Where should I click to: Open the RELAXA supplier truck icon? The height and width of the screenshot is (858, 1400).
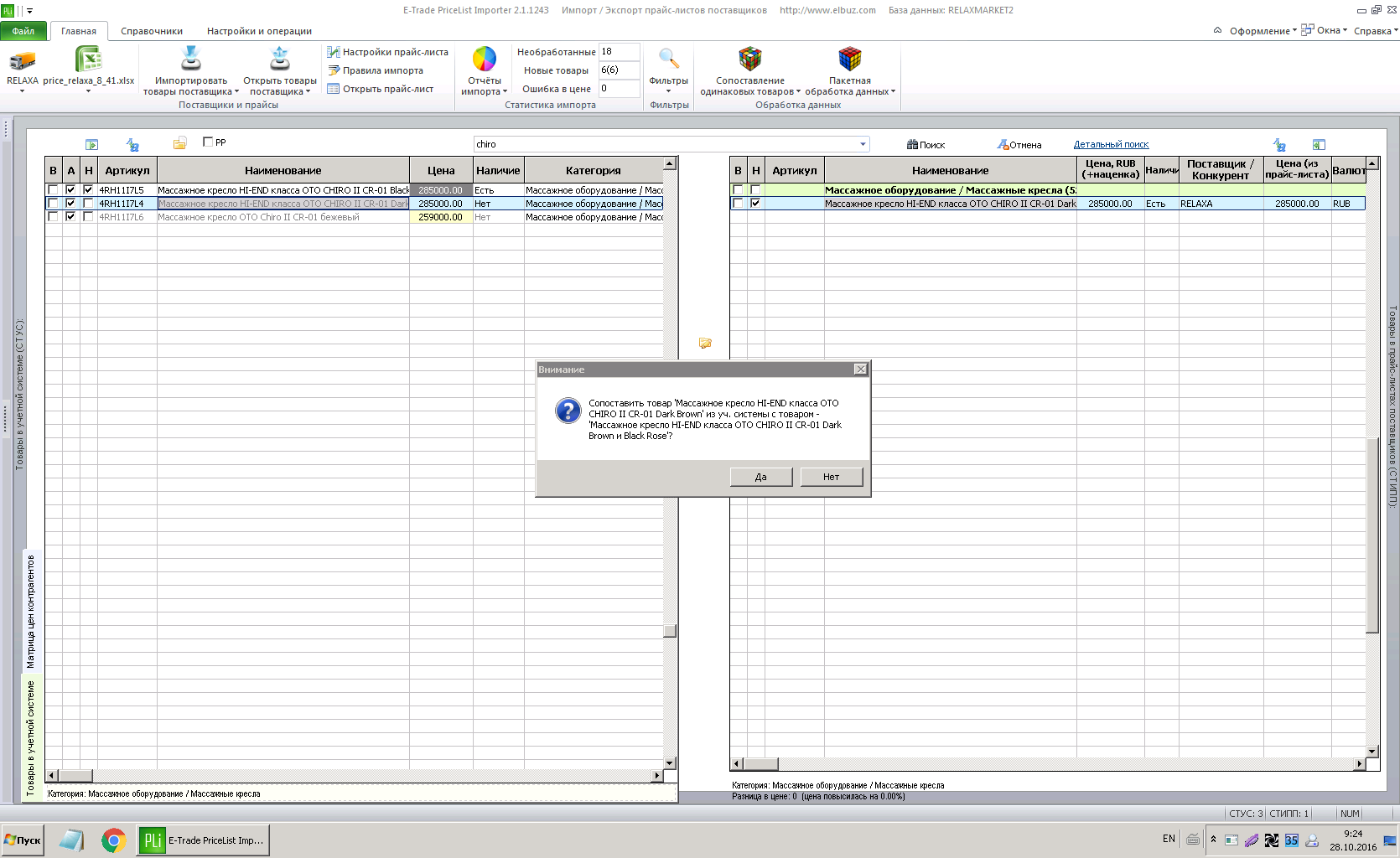click(x=23, y=60)
